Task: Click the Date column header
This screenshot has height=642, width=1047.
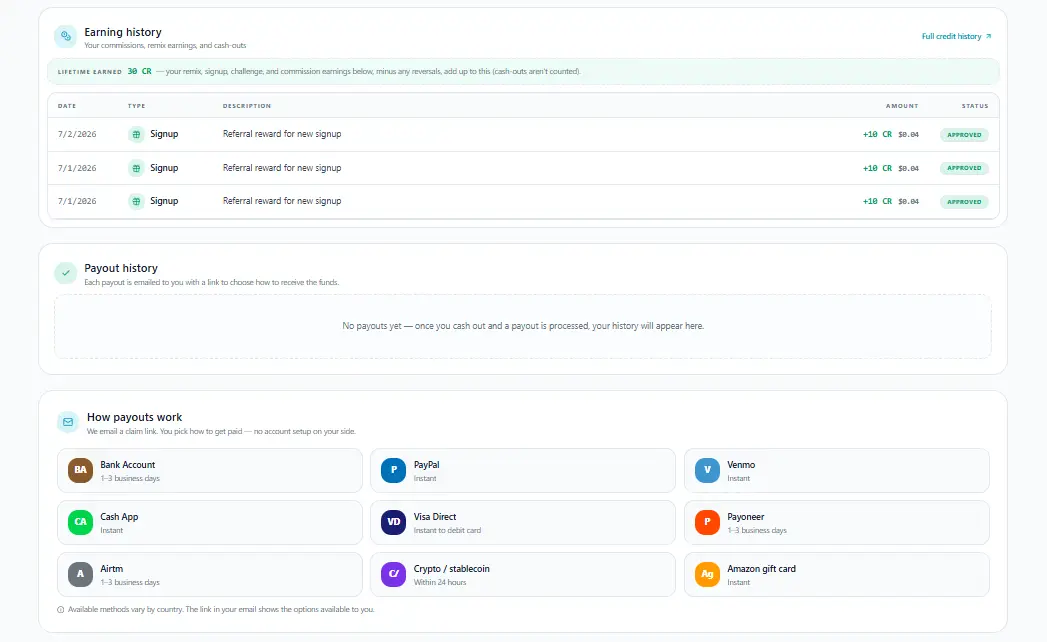Action: 67,106
